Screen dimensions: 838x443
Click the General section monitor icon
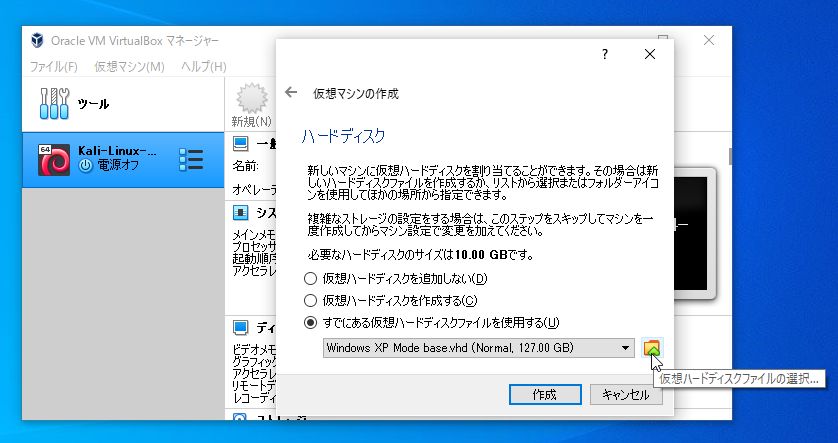coord(240,144)
